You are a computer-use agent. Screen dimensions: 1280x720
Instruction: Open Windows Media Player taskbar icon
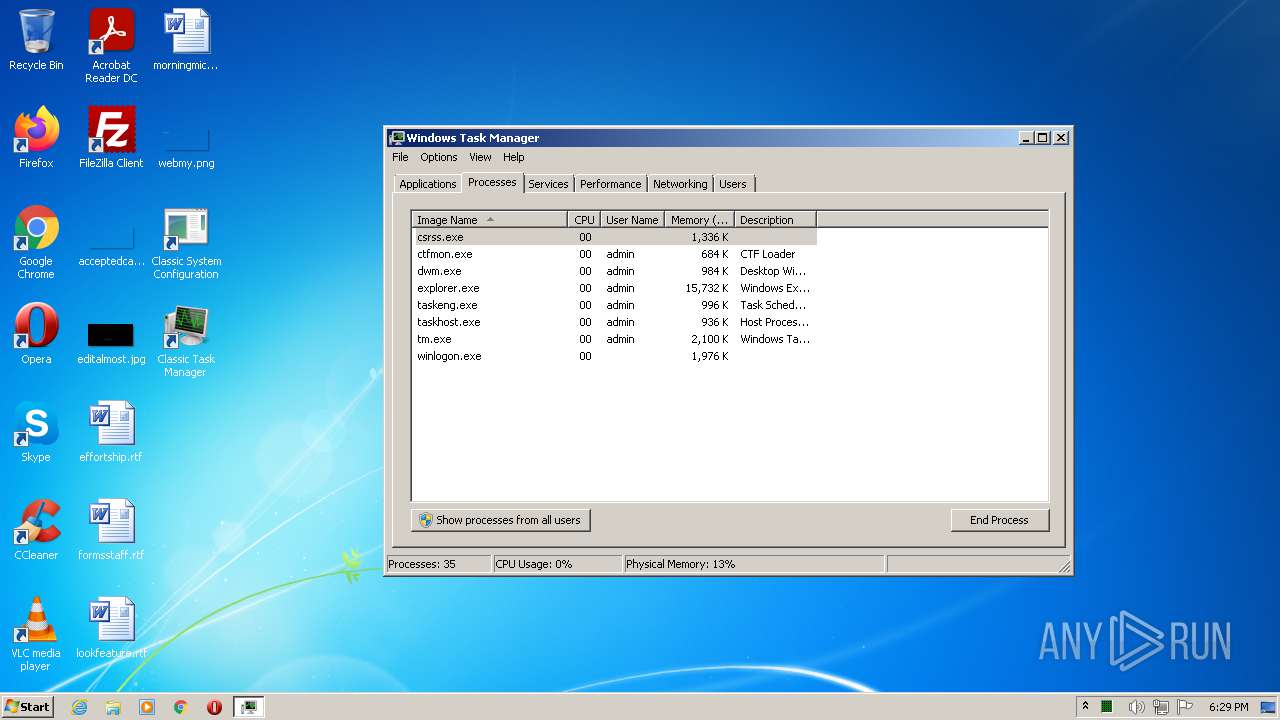pyautogui.click(x=147, y=707)
